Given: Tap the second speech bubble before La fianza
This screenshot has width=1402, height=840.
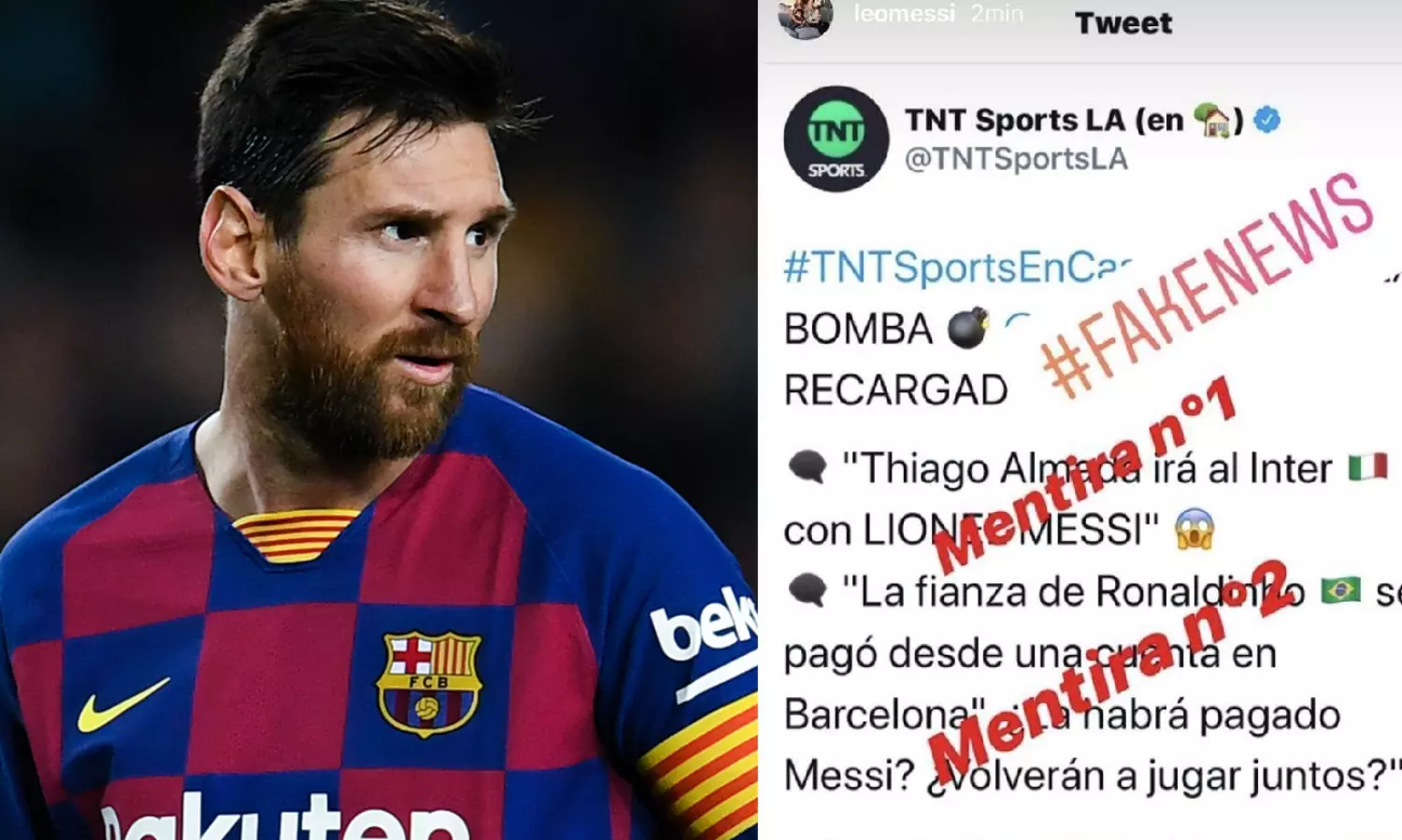Looking at the screenshot, I should point(808,591).
